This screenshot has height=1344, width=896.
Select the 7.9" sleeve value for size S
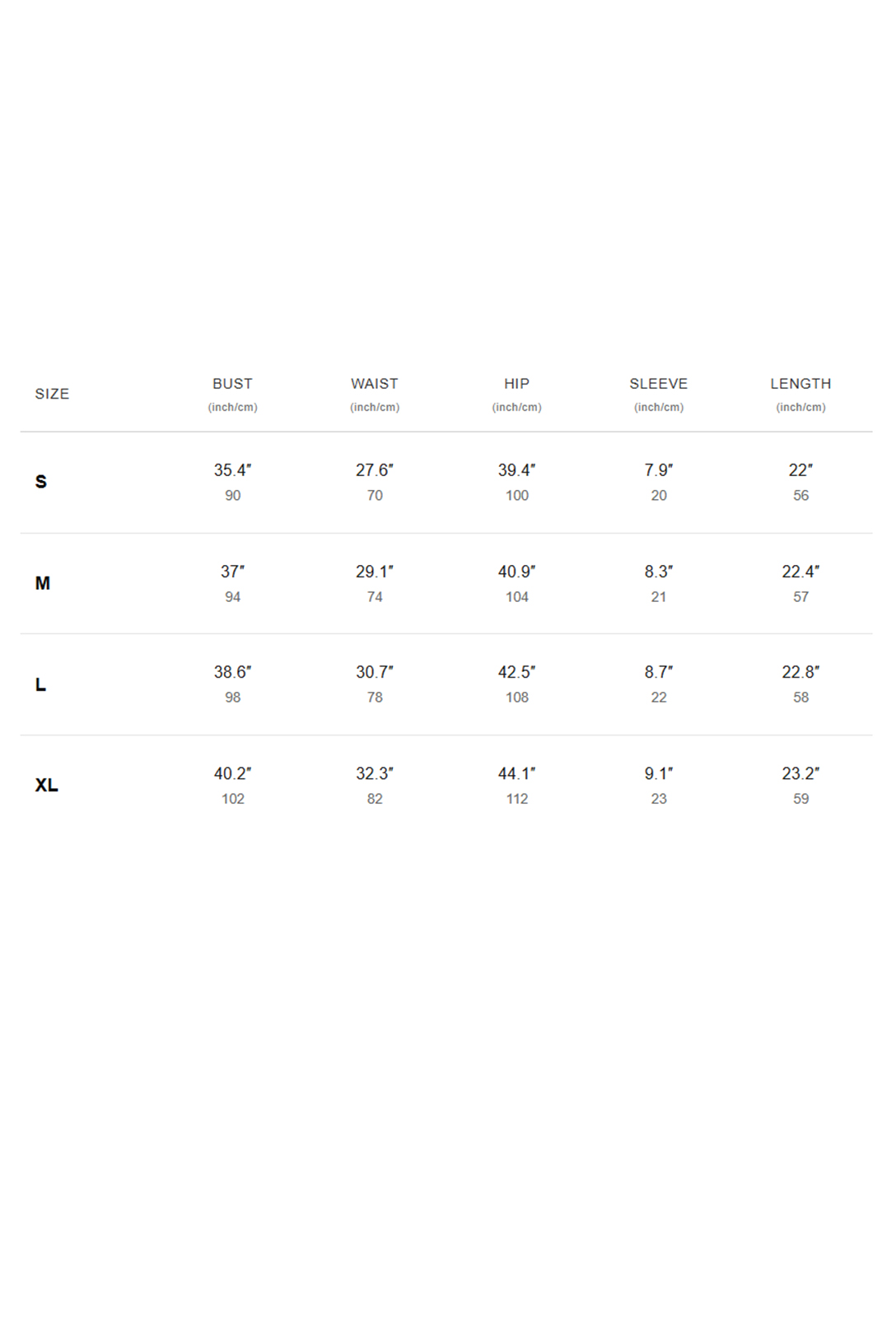pos(659,470)
